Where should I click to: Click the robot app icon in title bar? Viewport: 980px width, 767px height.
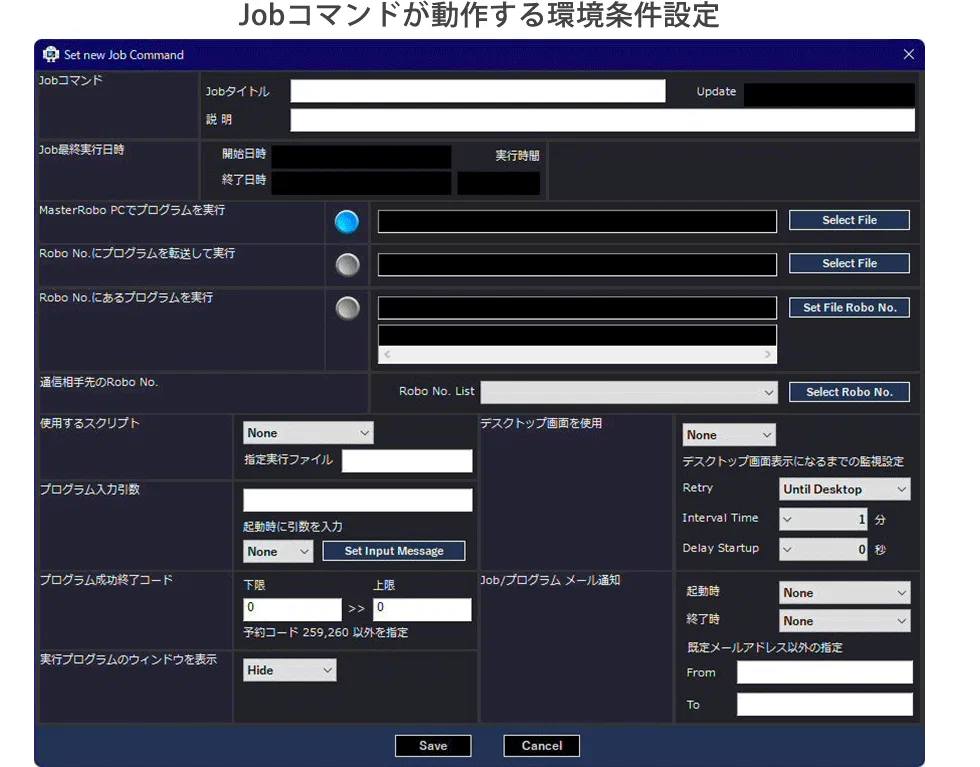point(51,54)
